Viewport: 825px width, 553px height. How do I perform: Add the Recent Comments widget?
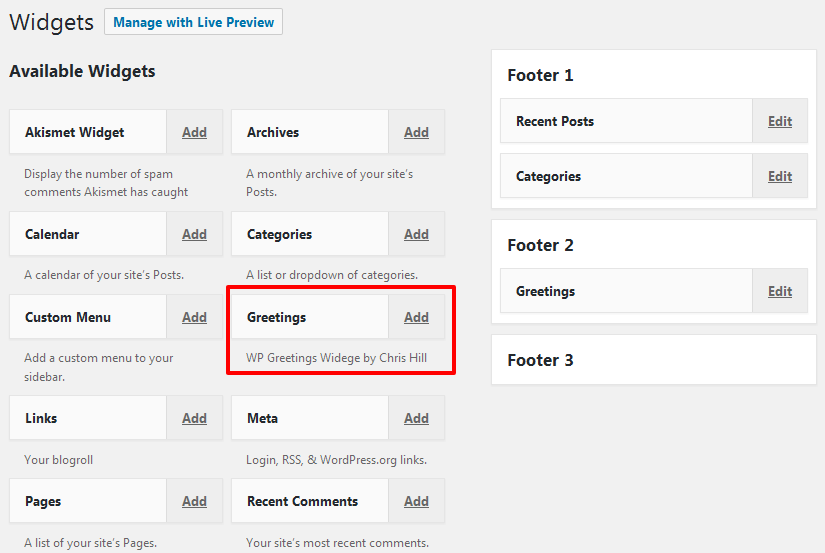click(x=416, y=501)
